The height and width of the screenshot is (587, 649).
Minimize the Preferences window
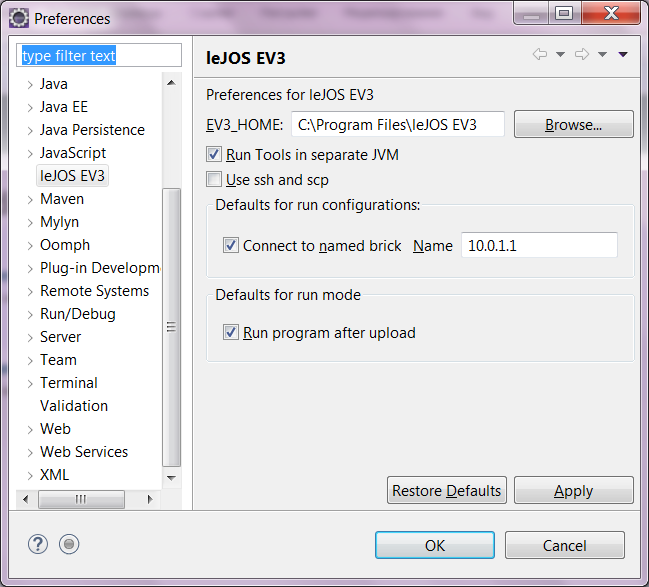coord(531,14)
